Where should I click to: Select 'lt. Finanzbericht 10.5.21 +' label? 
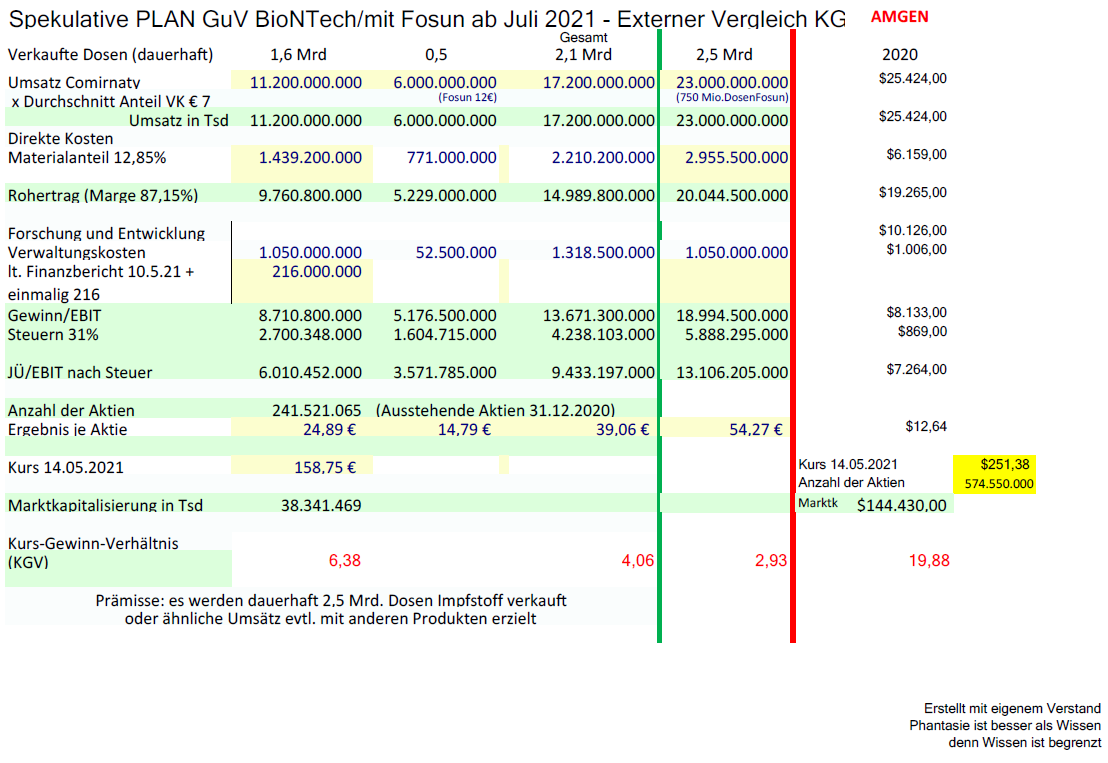[x=100, y=272]
